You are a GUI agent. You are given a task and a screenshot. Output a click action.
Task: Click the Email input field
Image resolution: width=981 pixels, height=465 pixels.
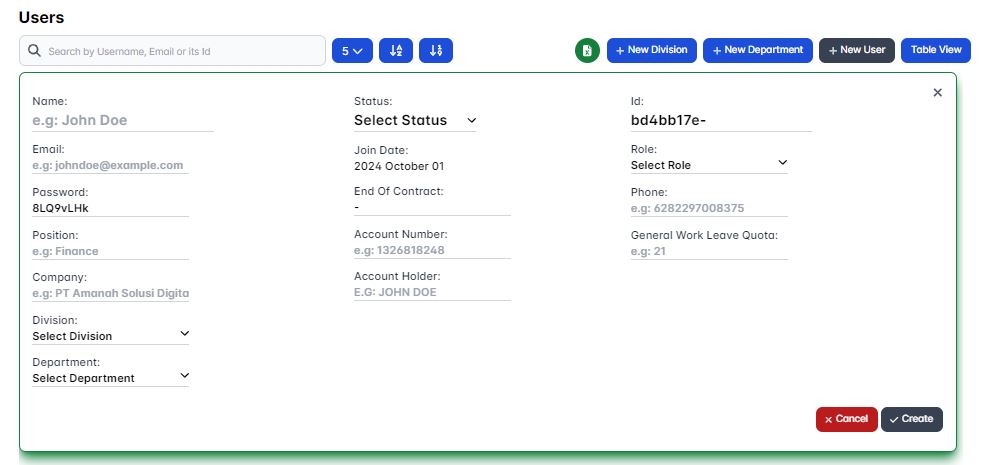tap(110, 166)
